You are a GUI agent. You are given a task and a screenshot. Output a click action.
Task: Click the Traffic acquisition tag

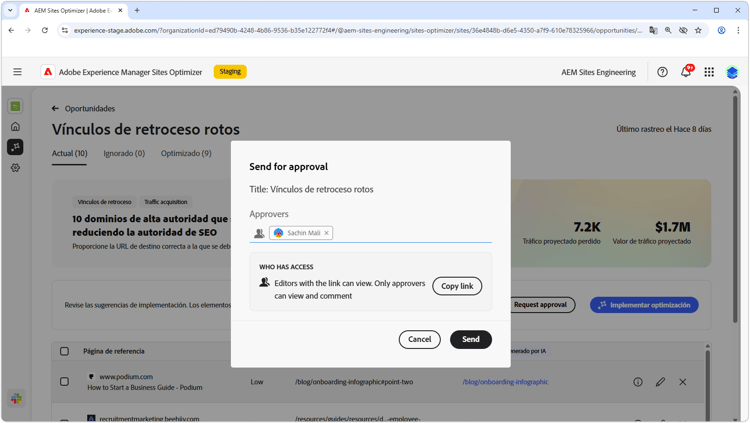[166, 202]
